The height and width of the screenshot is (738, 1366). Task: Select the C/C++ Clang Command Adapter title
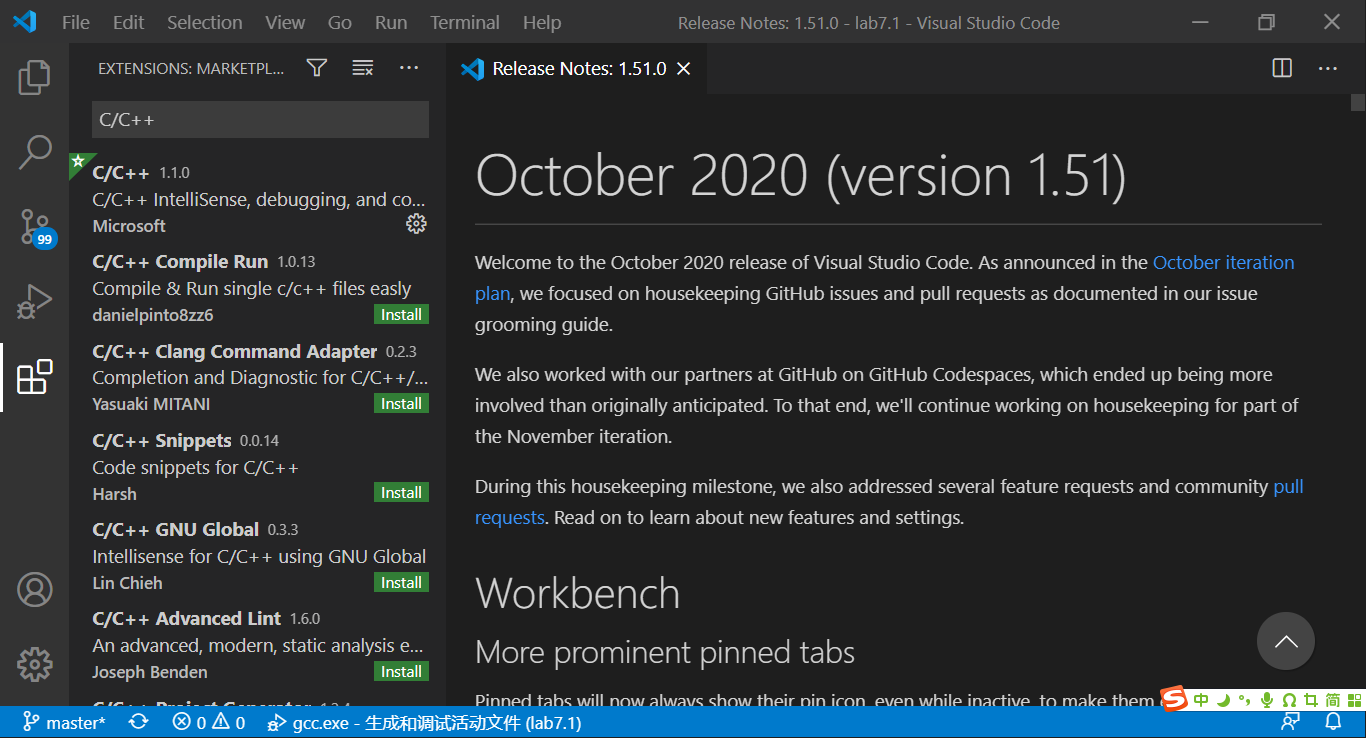coord(235,351)
